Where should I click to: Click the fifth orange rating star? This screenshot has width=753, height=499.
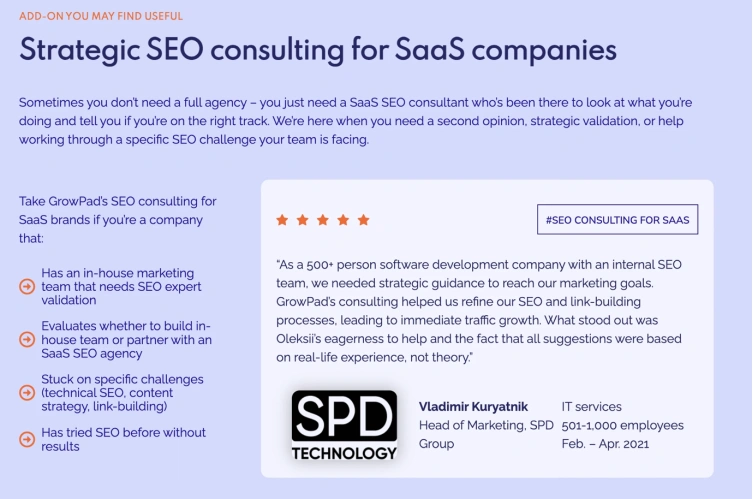[x=363, y=219]
